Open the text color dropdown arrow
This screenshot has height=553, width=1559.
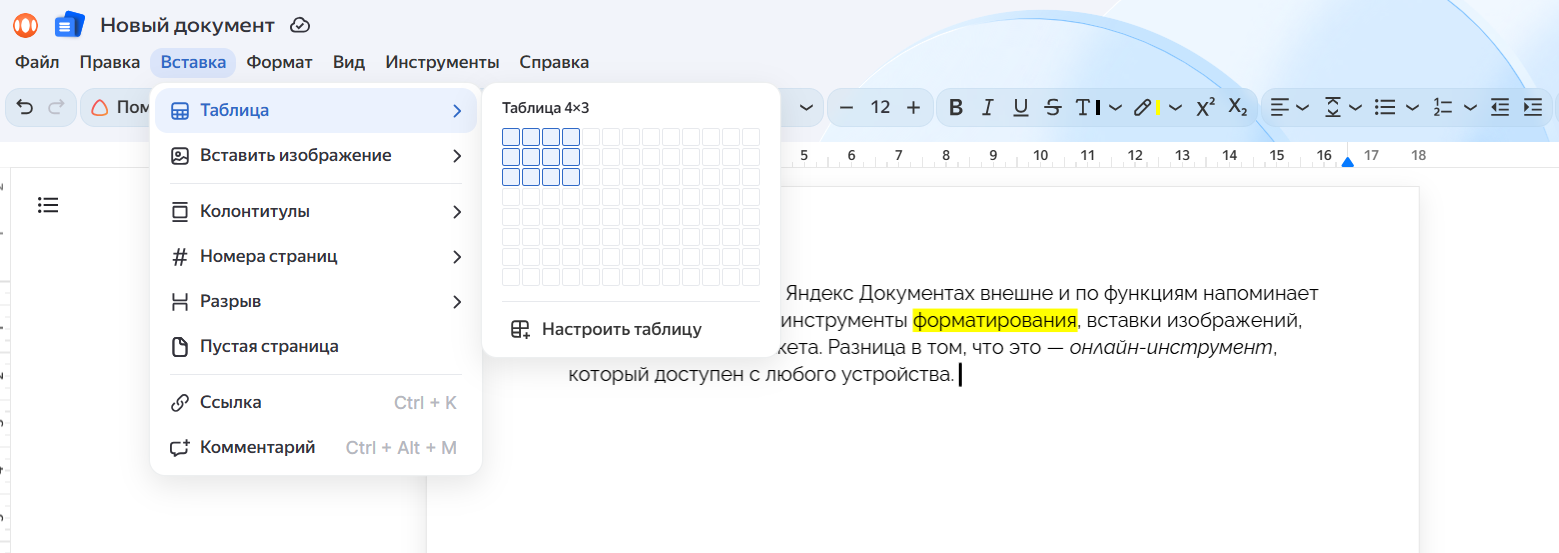click(1115, 108)
